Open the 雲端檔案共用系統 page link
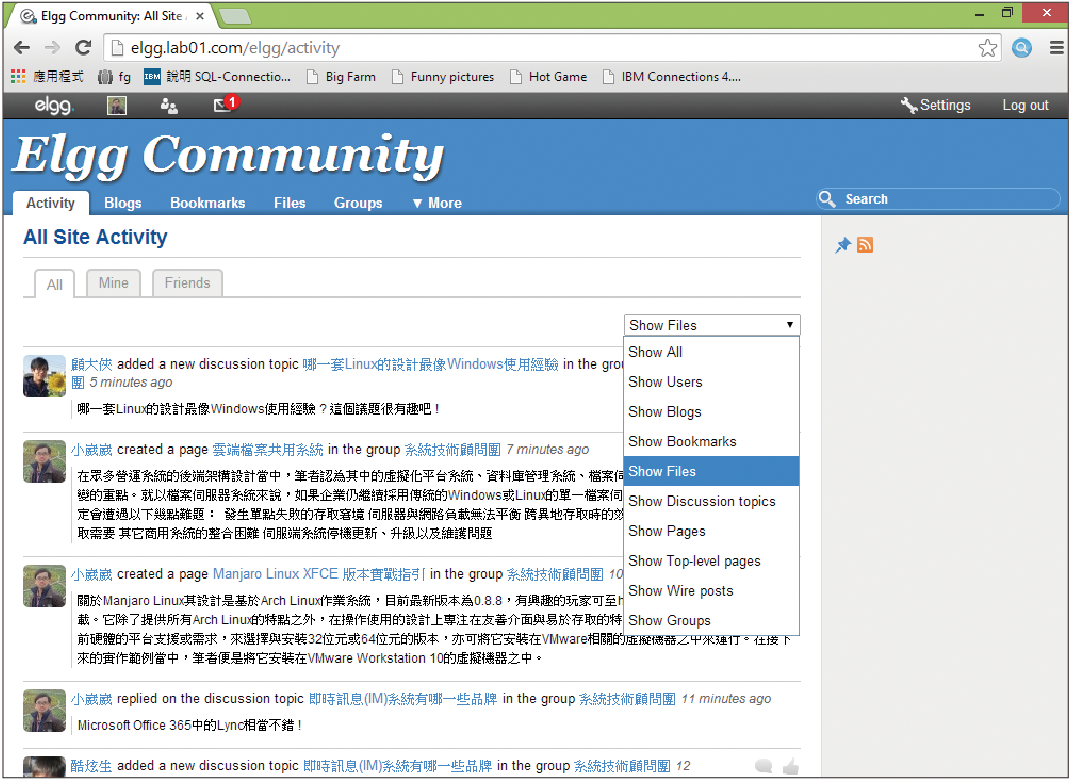Image resolution: width=1072 pixels, height=781 pixels. click(268, 450)
